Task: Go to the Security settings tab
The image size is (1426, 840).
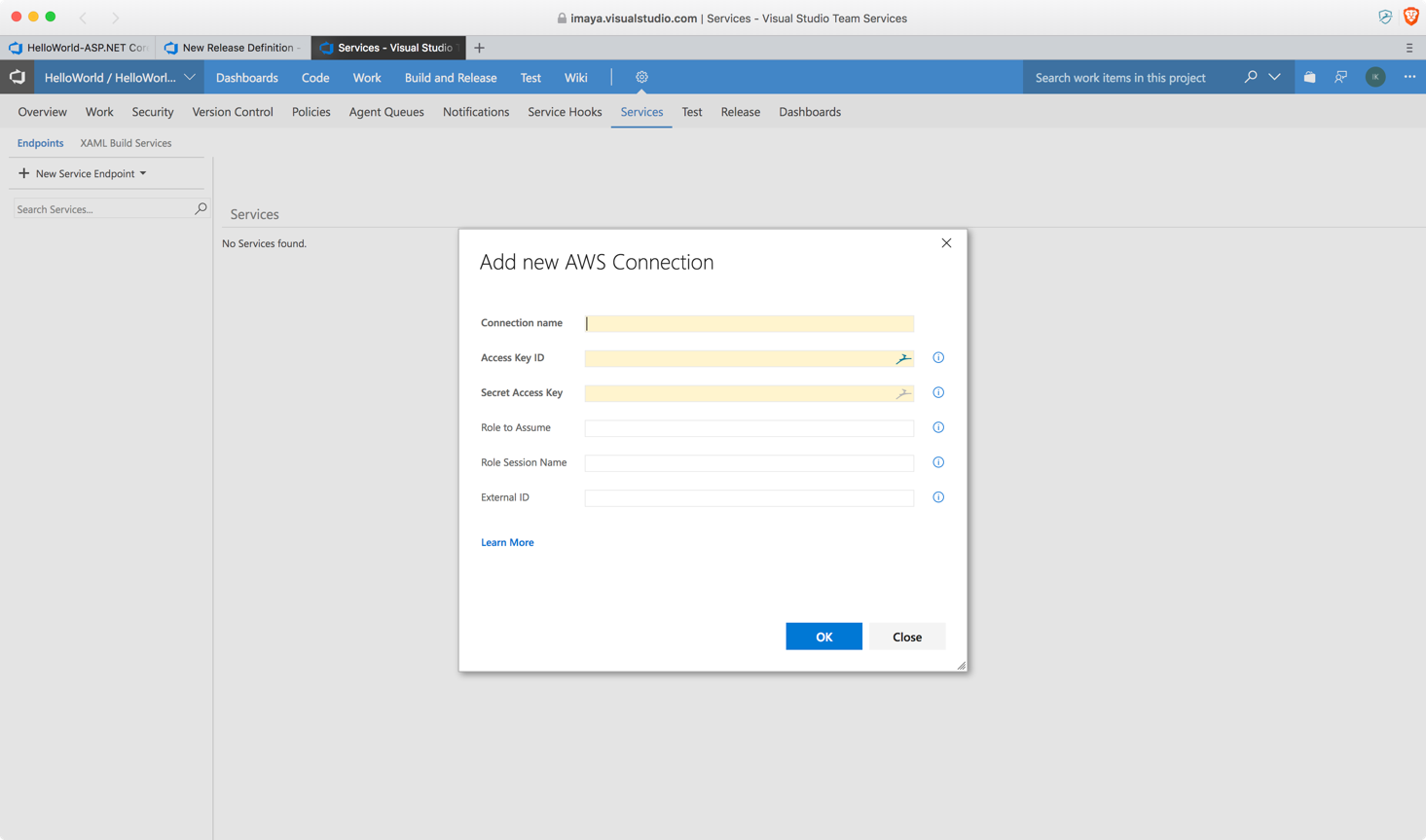Action: pos(153,112)
